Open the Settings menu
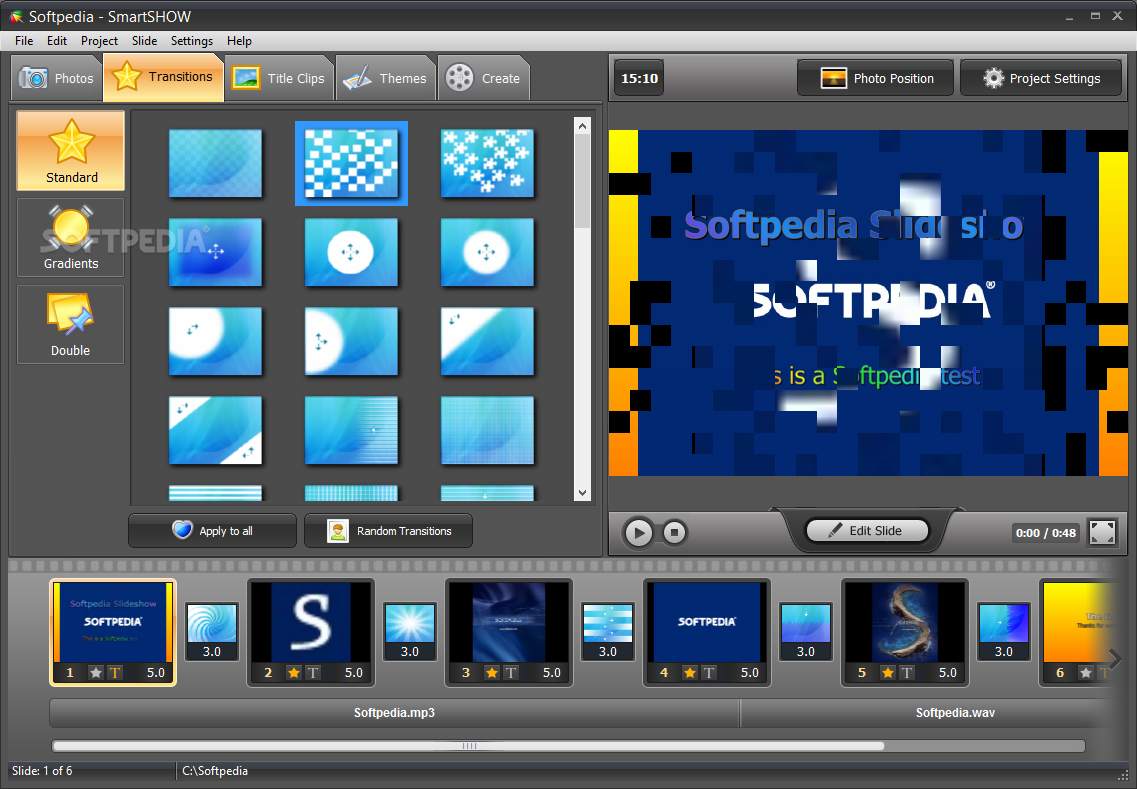1137x789 pixels. 191,41
